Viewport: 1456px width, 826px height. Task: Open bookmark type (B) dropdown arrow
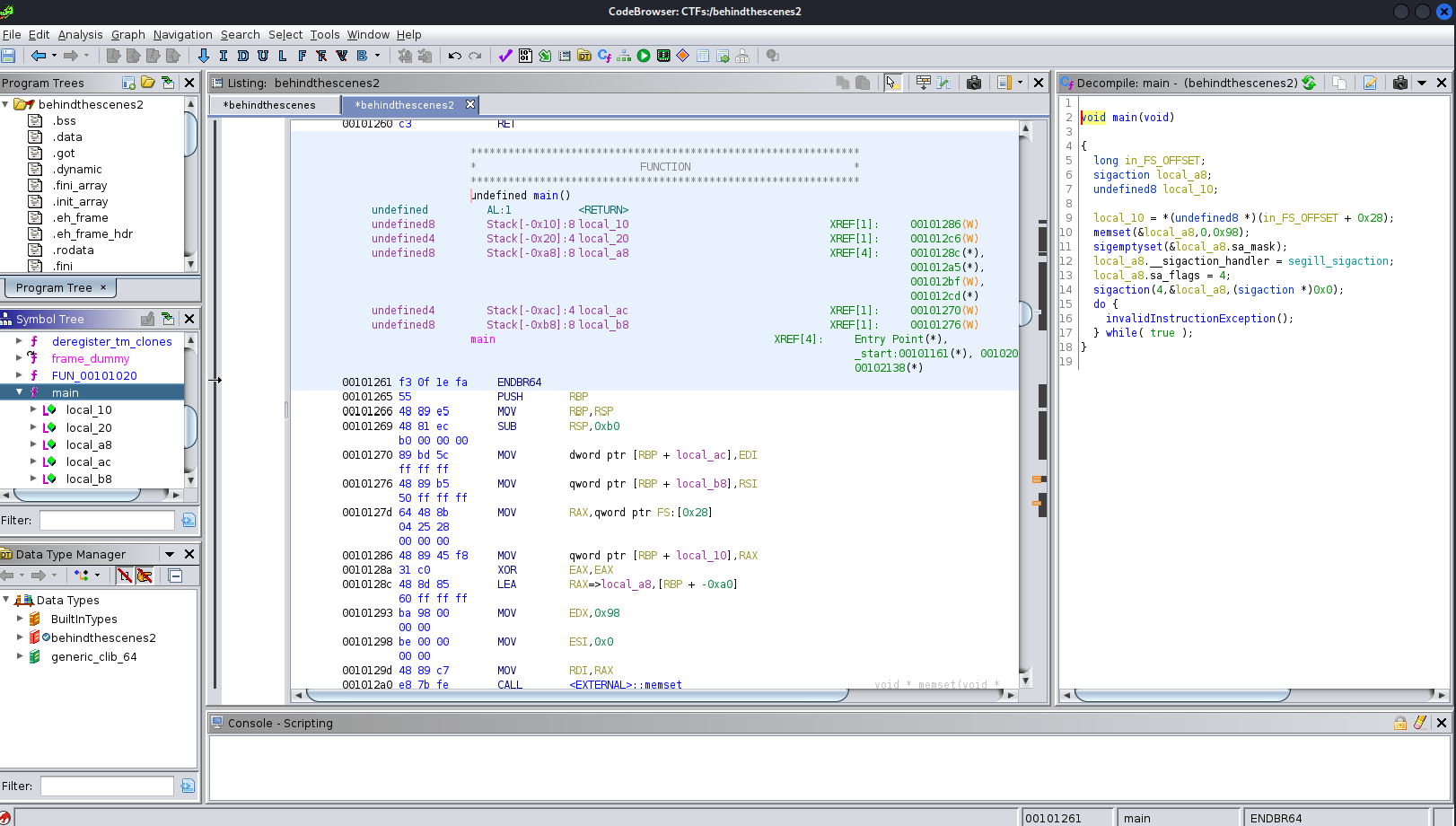pos(377,56)
